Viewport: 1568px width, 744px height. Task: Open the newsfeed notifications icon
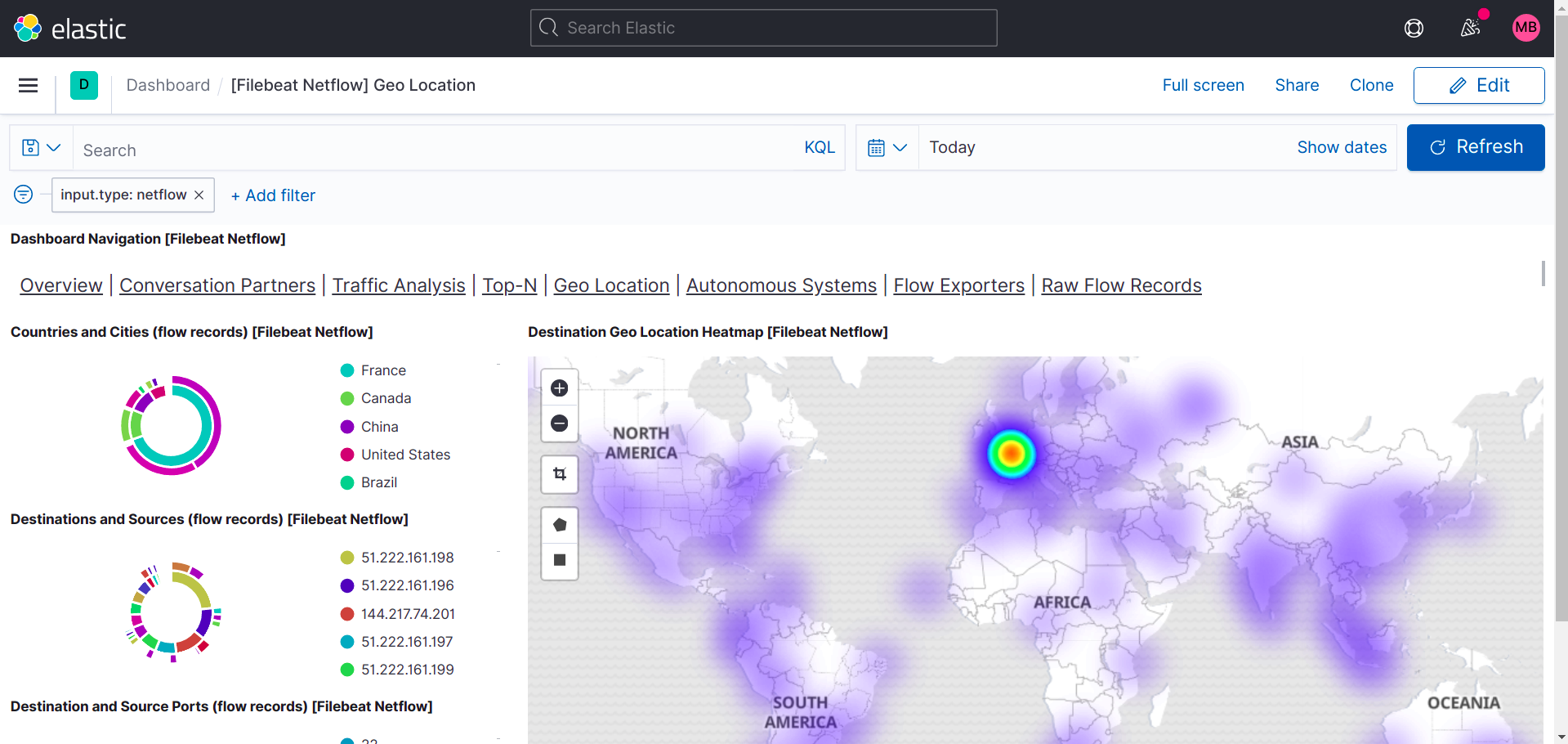(1470, 29)
